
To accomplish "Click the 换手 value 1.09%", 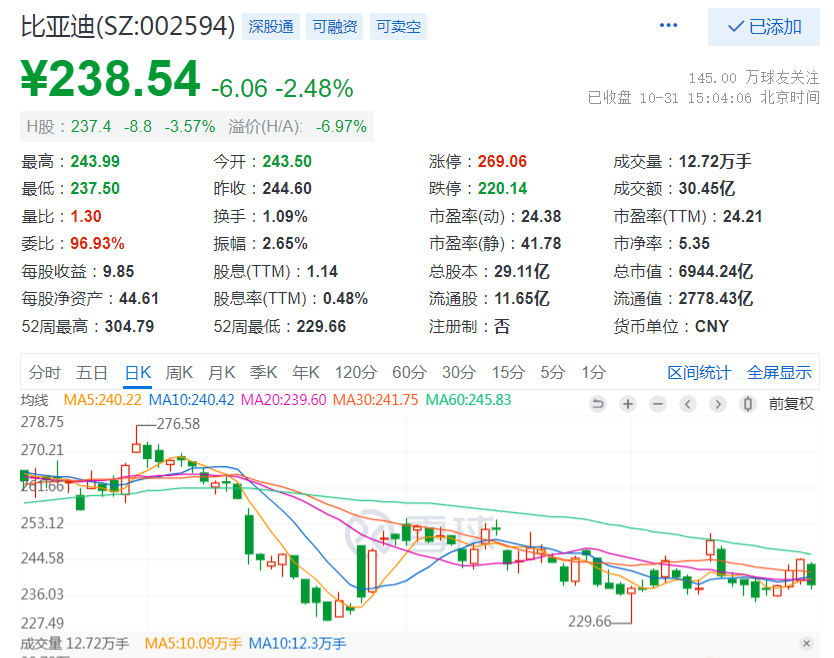I will point(285,216).
